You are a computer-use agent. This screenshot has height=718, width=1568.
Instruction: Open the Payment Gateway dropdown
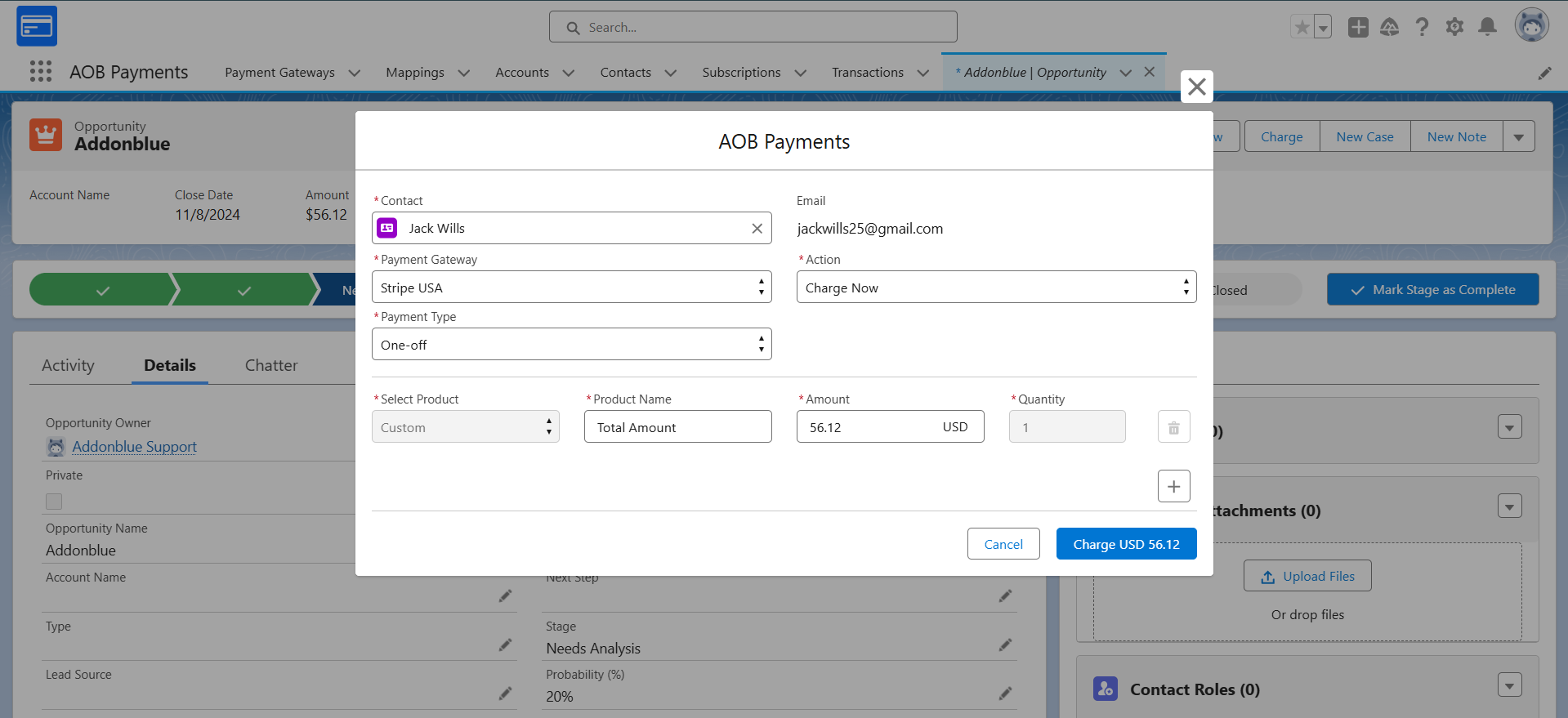click(x=571, y=288)
